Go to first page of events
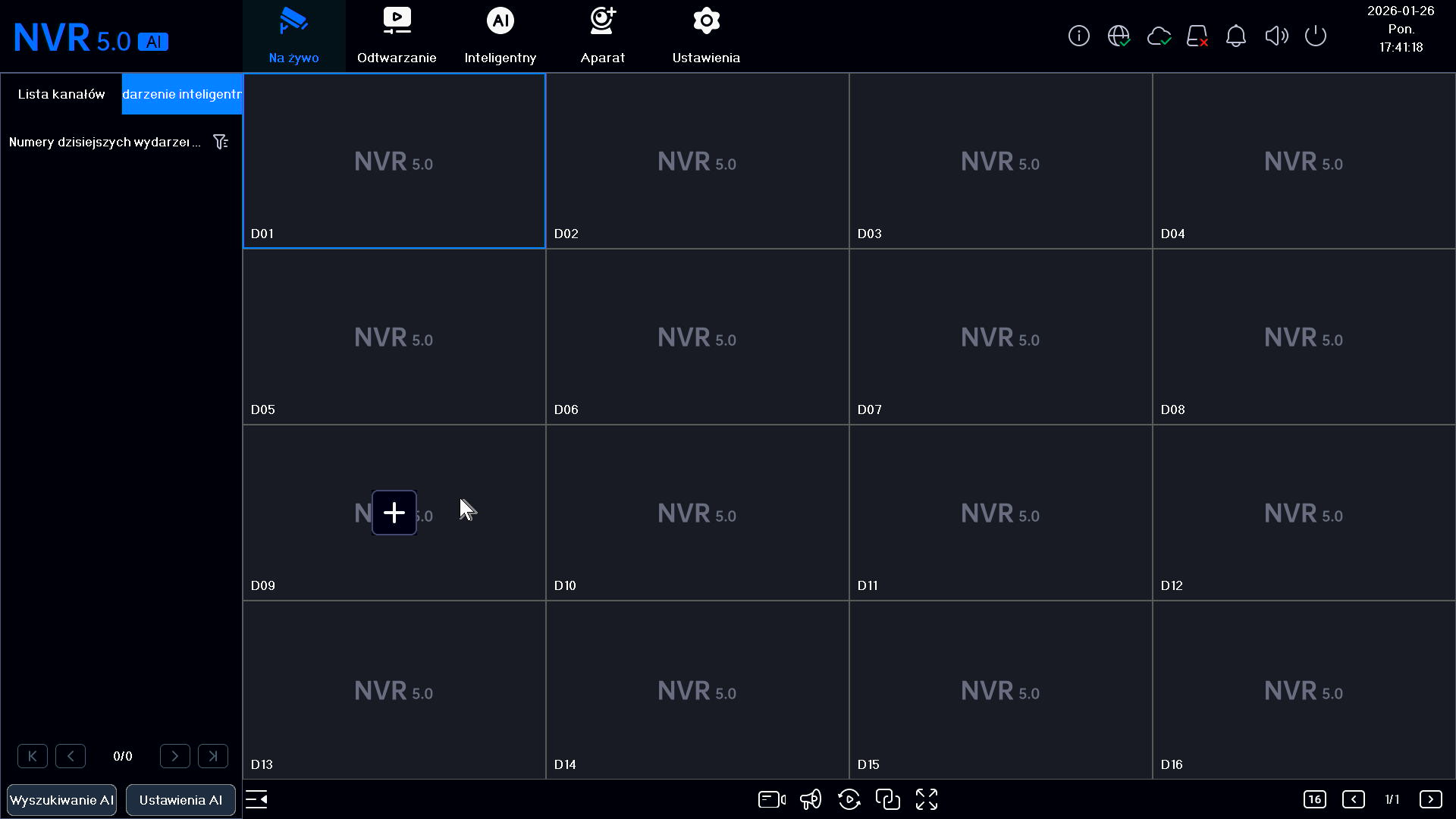This screenshot has width=1456, height=819. (x=33, y=756)
